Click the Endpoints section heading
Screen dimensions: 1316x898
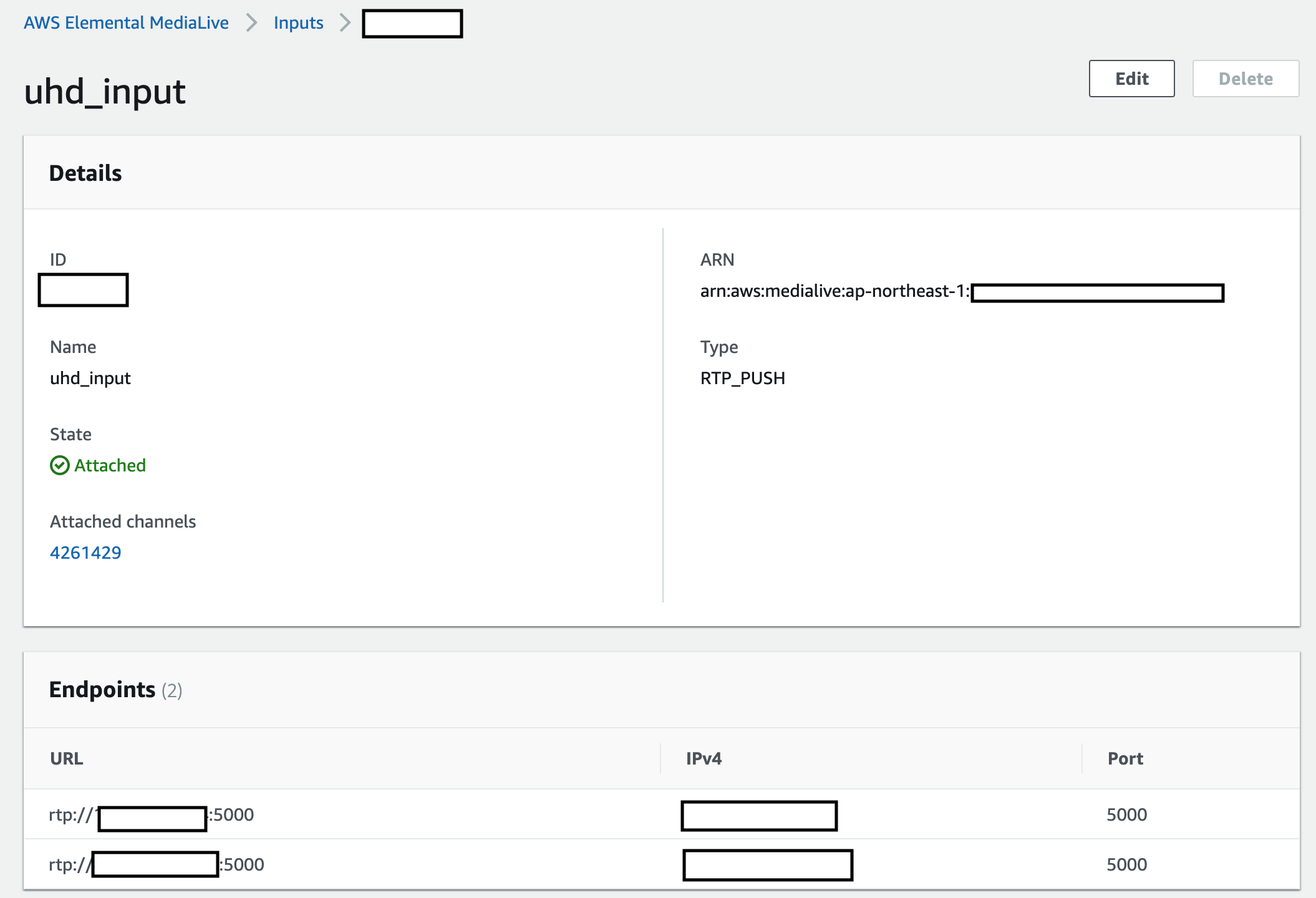click(x=102, y=690)
